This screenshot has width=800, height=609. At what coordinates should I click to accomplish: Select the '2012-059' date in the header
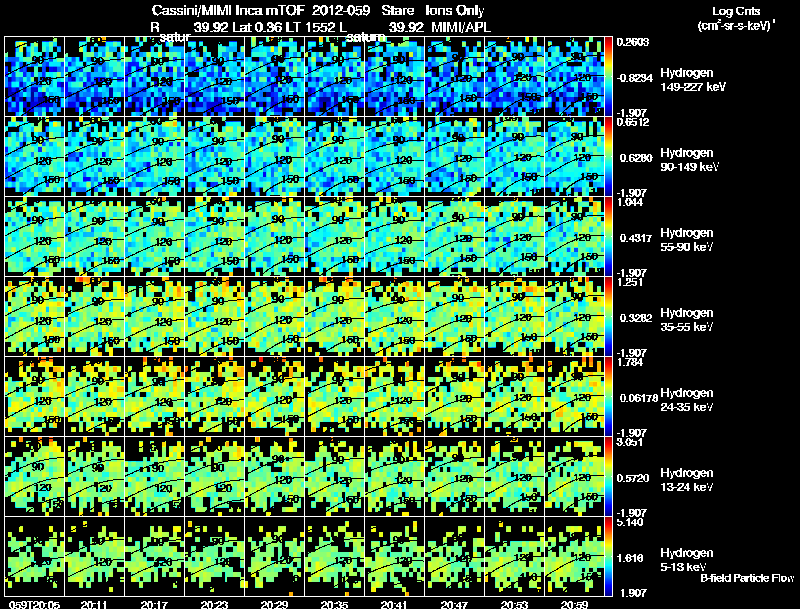click(x=340, y=11)
